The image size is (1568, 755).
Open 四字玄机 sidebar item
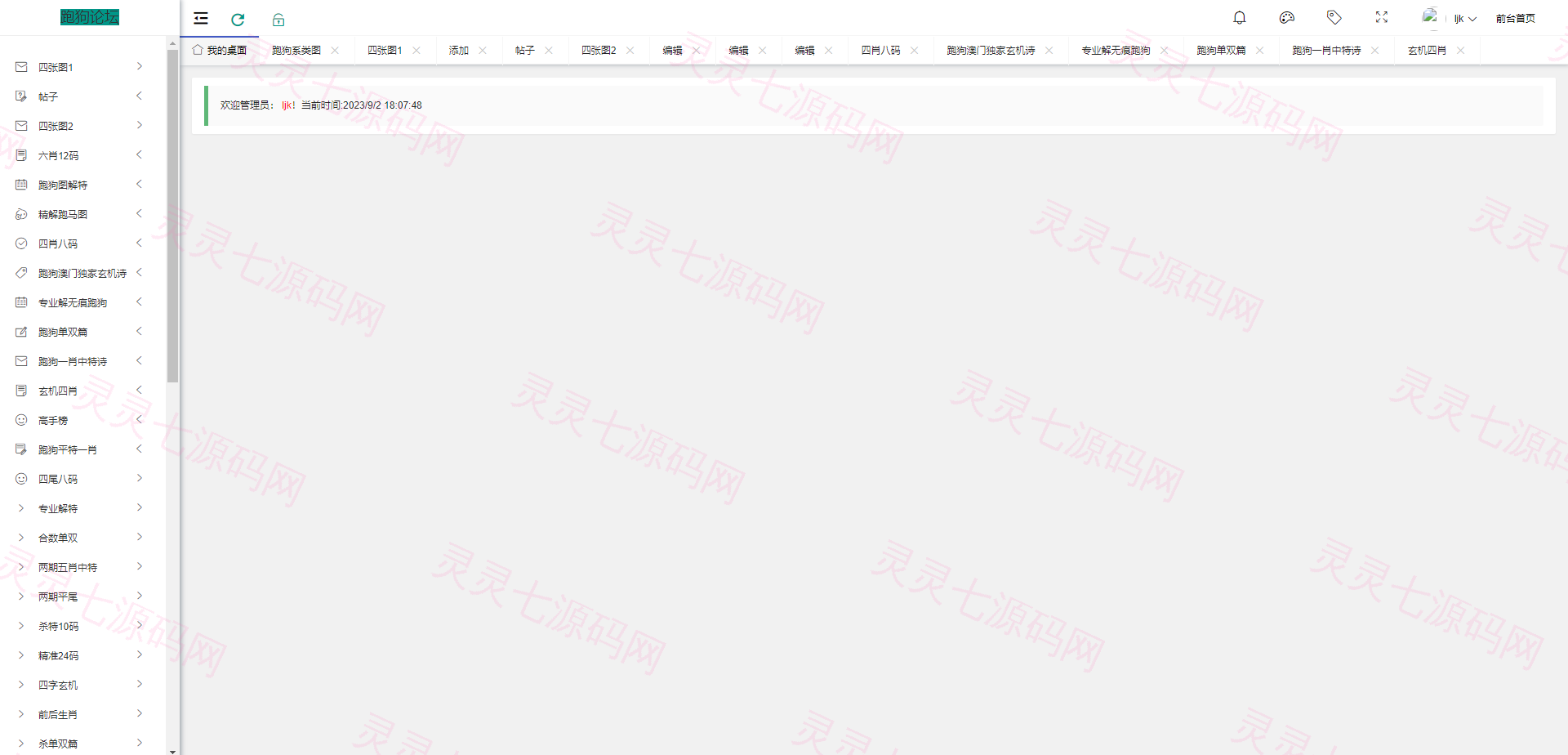(x=58, y=685)
